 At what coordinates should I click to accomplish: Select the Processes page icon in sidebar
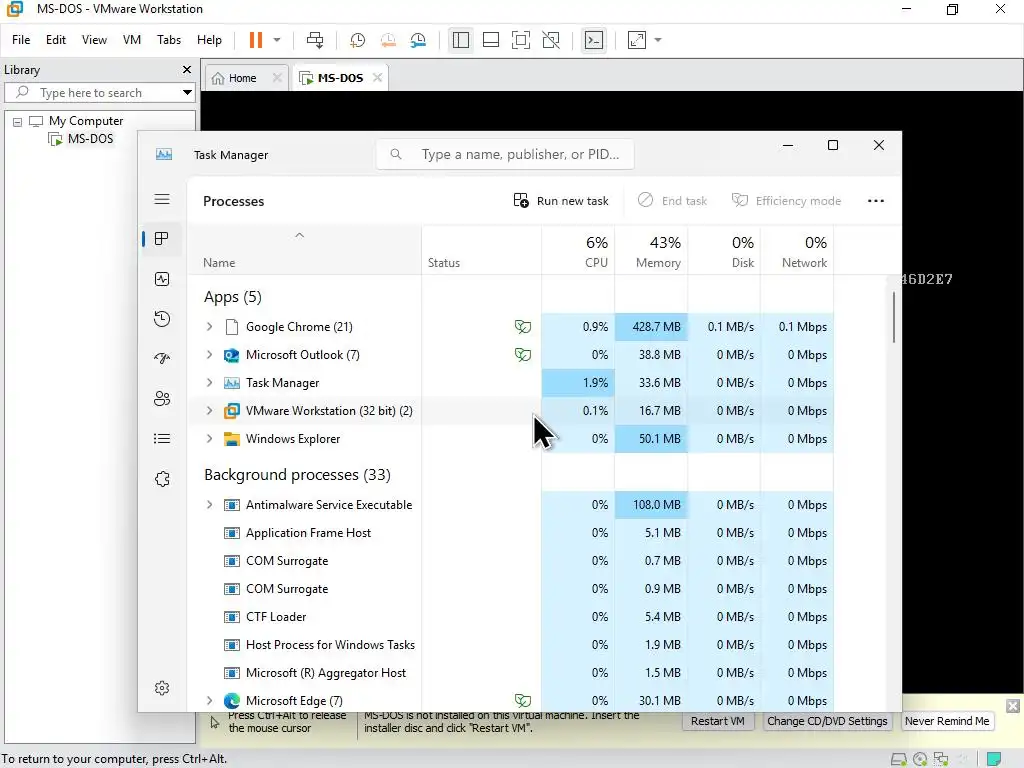pyautogui.click(x=162, y=239)
